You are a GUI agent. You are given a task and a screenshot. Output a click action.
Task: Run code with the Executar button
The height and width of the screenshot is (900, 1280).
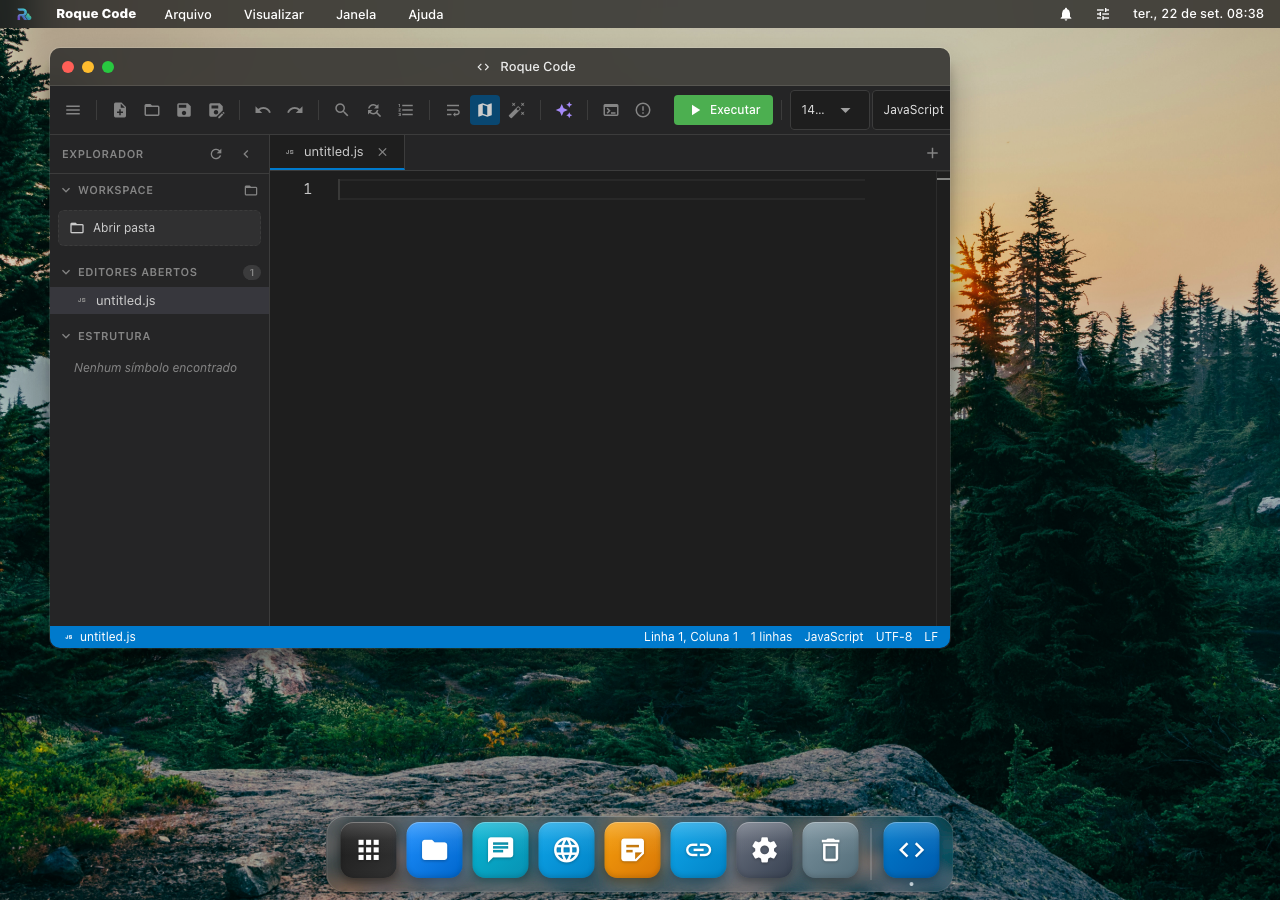click(x=723, y=110)
